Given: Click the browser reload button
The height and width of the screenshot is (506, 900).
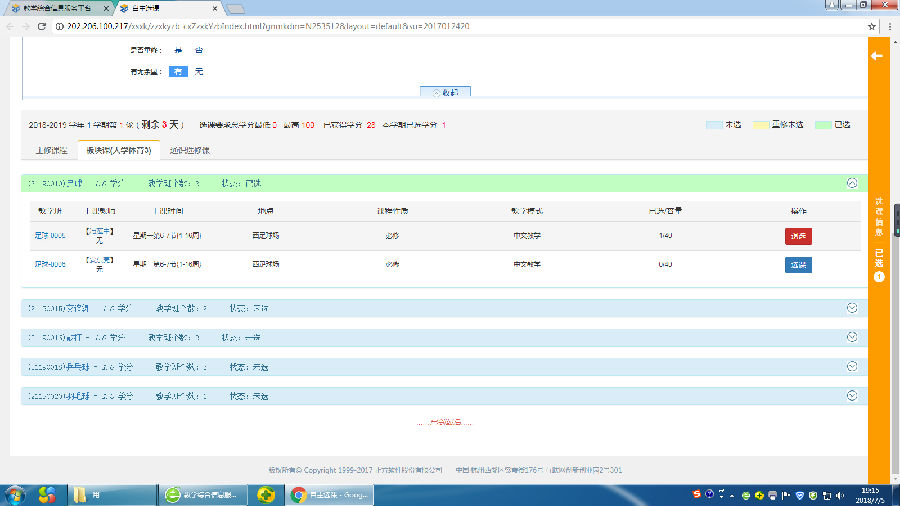Looking at the screenshot, I should click(41, 25).
